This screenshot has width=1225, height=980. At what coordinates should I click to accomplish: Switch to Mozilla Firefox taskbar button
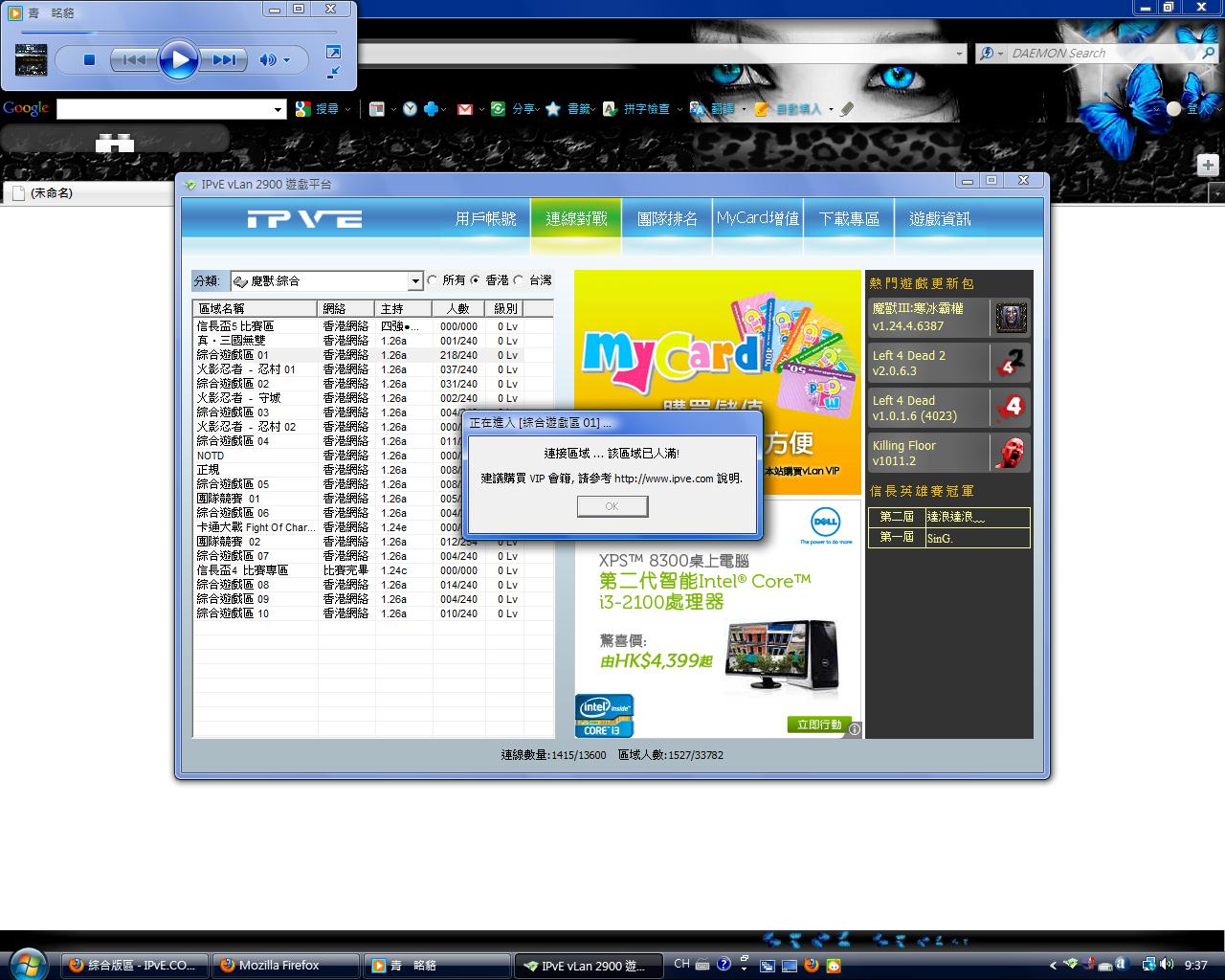pos(285,966)
